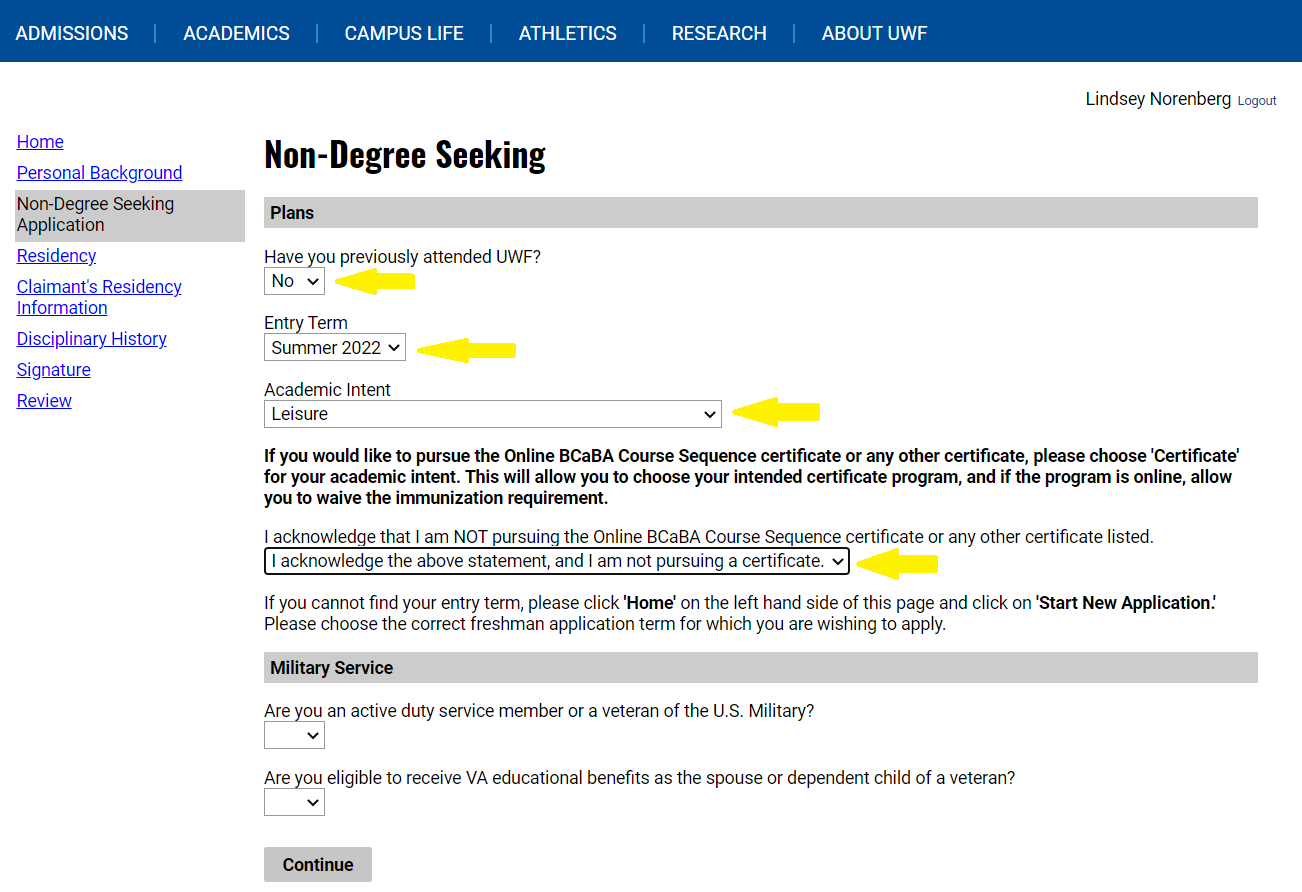Viewport: 1302px width, 892px height.
Task: Open the 'previously attended UWF' dropdown
Action: point(294,282)
